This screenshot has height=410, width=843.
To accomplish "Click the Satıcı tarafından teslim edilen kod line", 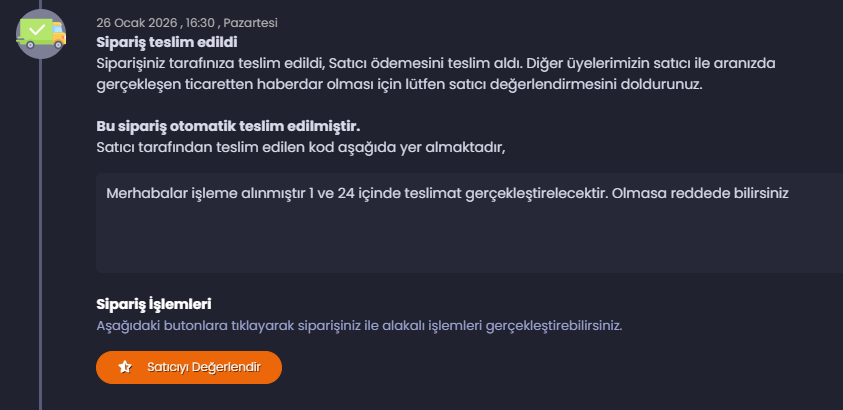I will [301, 147].
